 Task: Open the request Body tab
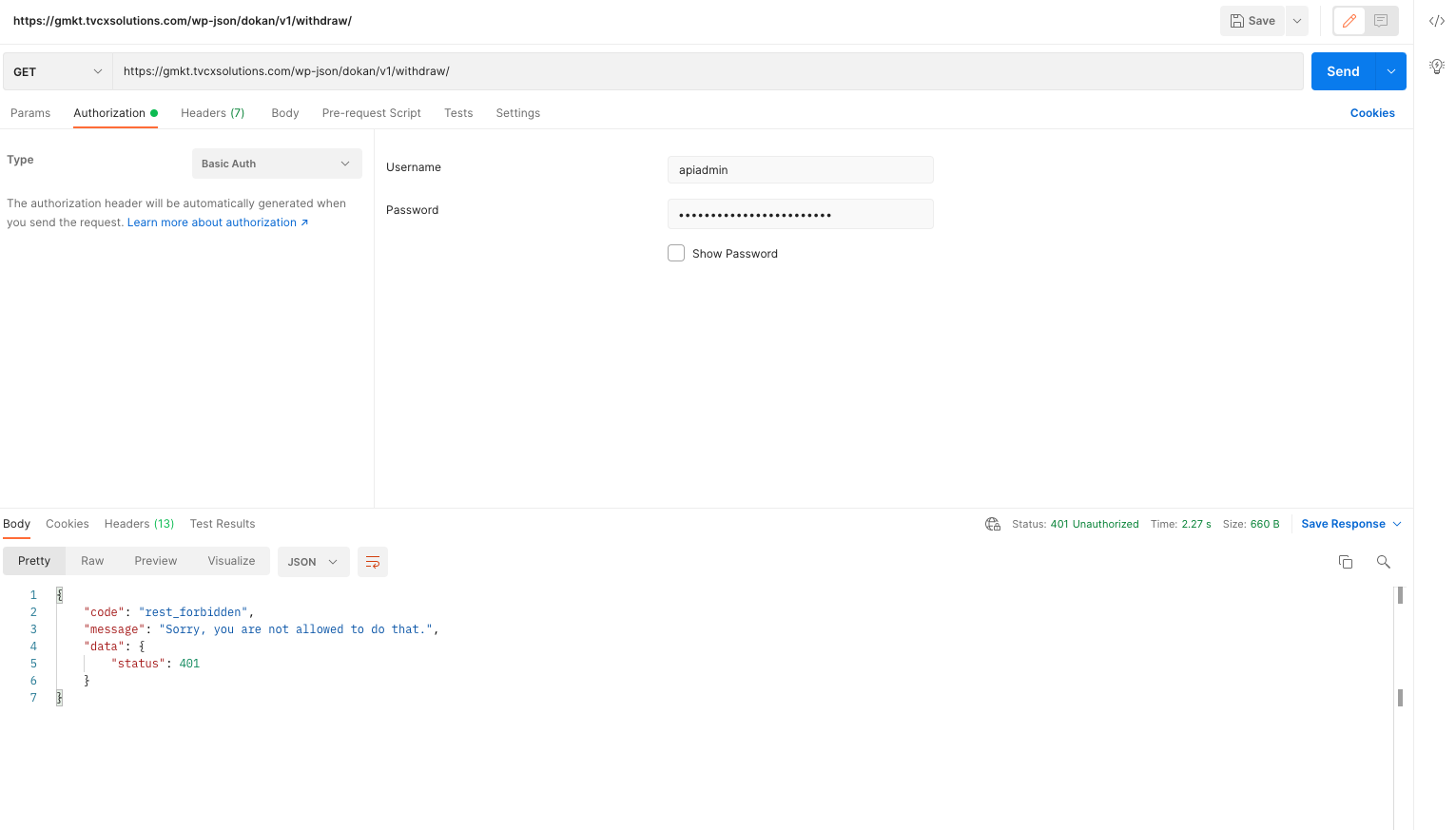click(x=285, y=113)
